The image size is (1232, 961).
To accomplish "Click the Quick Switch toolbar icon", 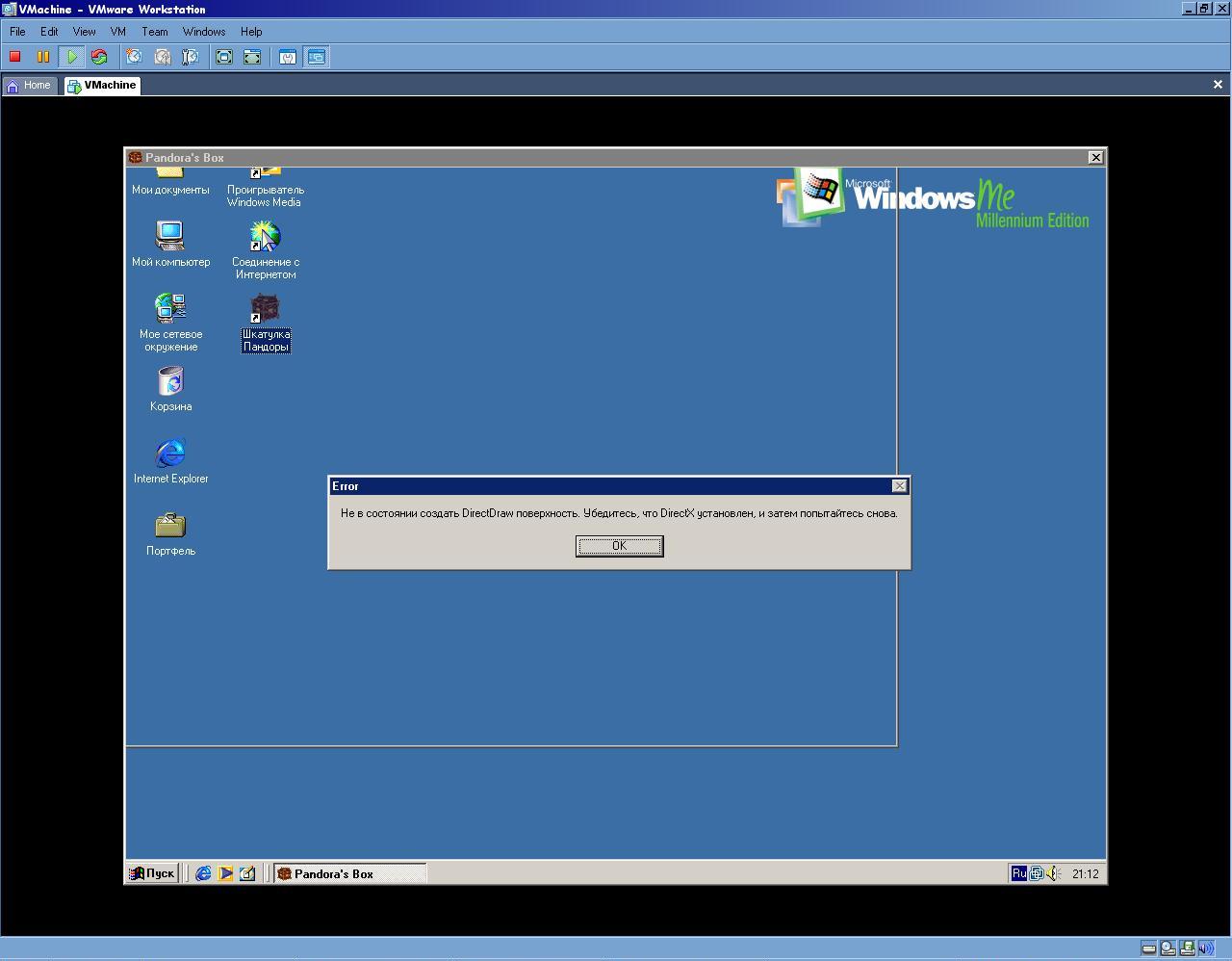I will point(252,57).
